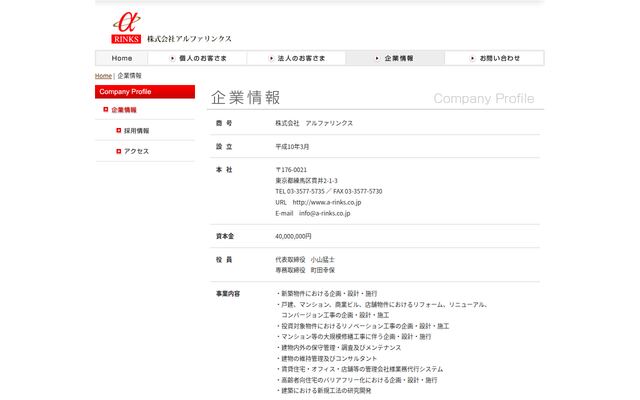Click the 役員 row label
The height and width of the screenshot is (400, 640).
click(x=224, y=260)
